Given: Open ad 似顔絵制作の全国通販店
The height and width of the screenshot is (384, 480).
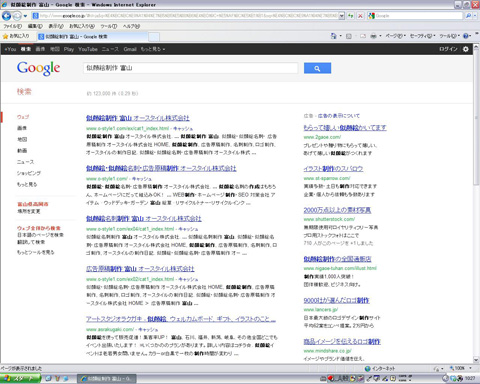Looking at the screenshot, I should [337, 259].
